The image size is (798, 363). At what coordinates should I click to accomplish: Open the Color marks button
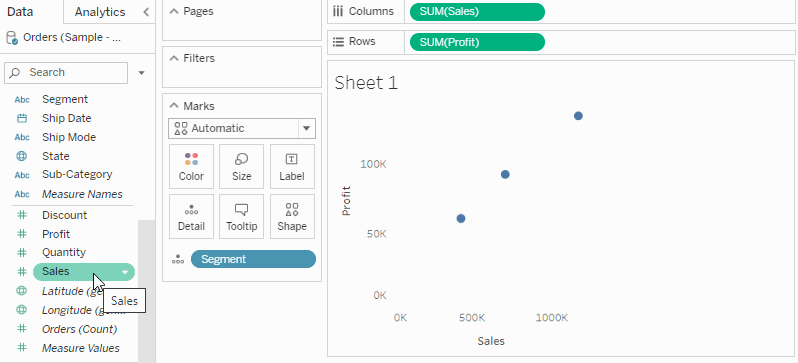(191, 166)
